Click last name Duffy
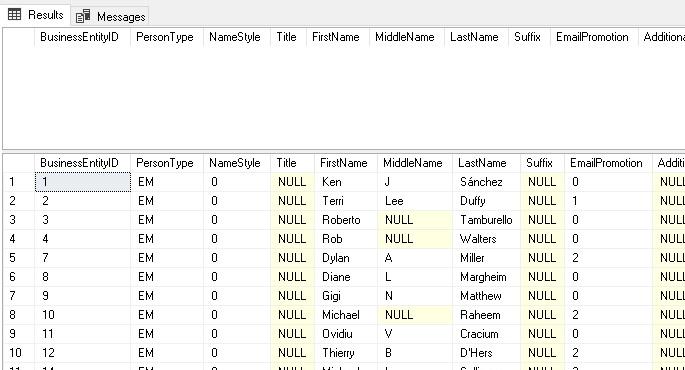The width and height of the screenshot is (685, 370). pyautogui.click(x=473, y=201)
